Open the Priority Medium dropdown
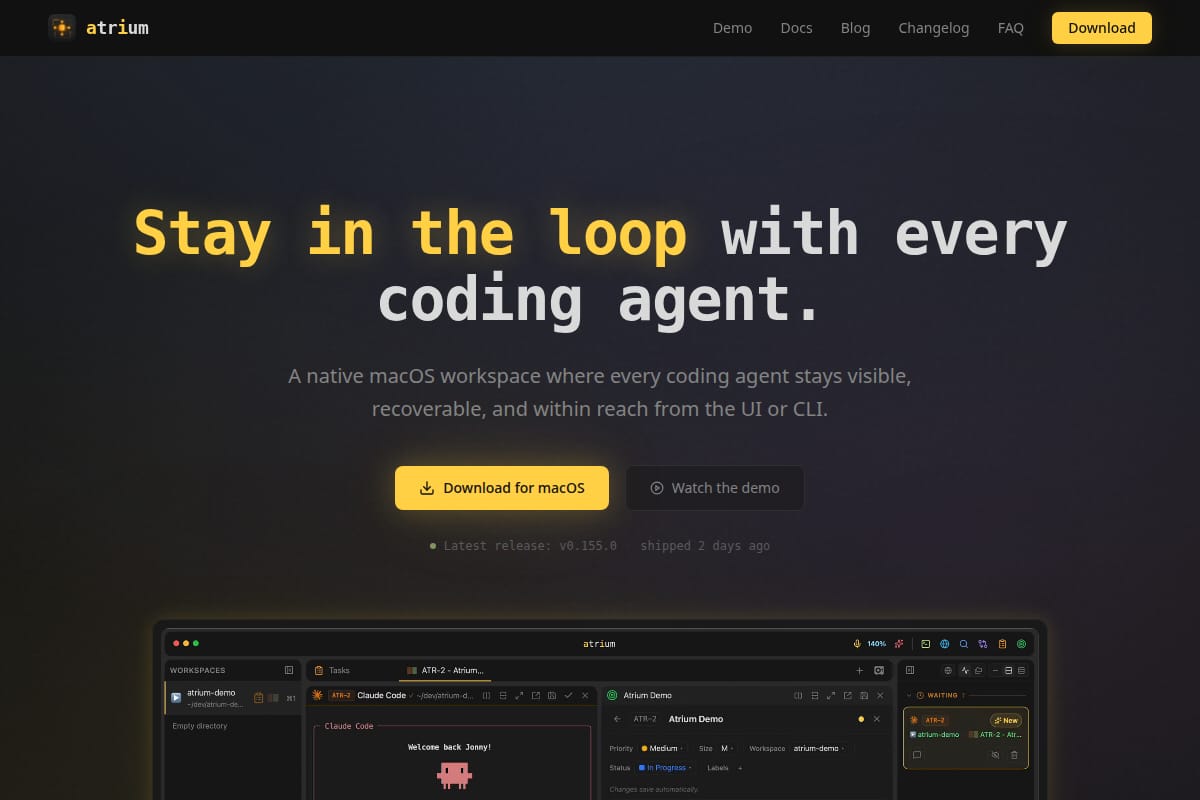The width and height of the screenshot is (1200, 800). (x=662, y=748)
